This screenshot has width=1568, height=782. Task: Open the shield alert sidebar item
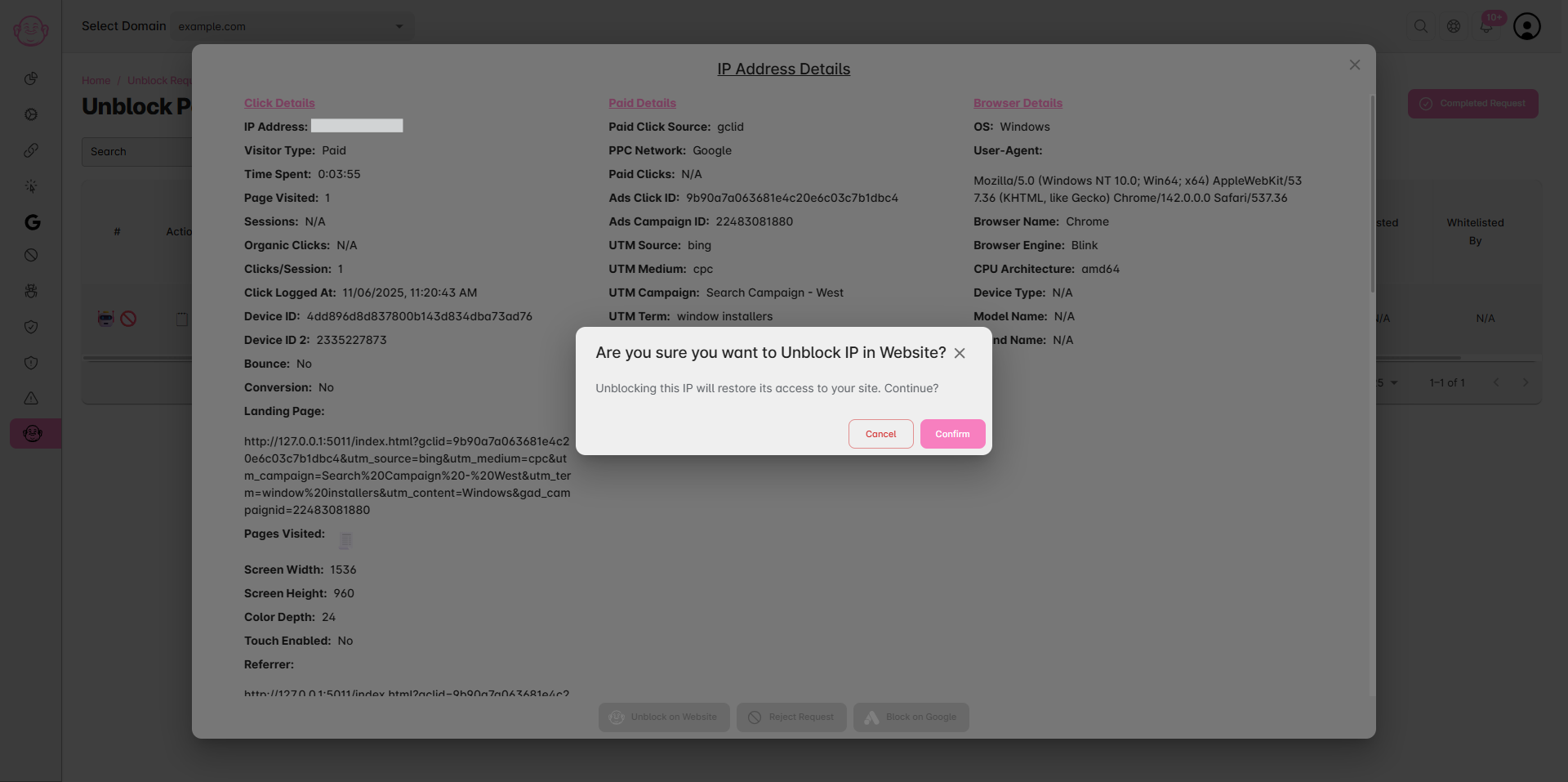(x=31, y=363)
